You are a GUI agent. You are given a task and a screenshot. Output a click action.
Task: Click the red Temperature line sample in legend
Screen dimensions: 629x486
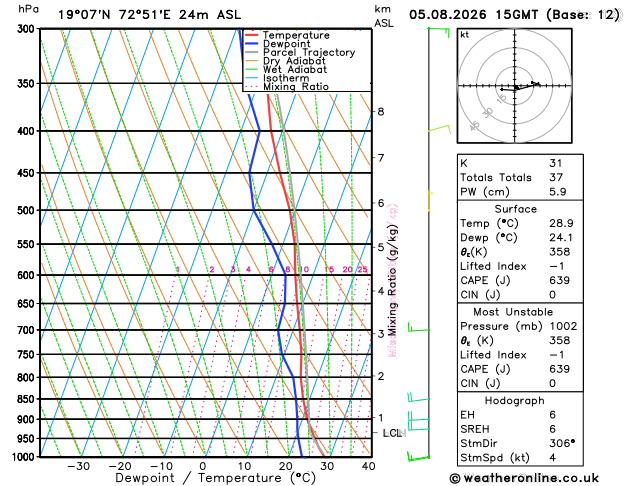click(252, 35)
